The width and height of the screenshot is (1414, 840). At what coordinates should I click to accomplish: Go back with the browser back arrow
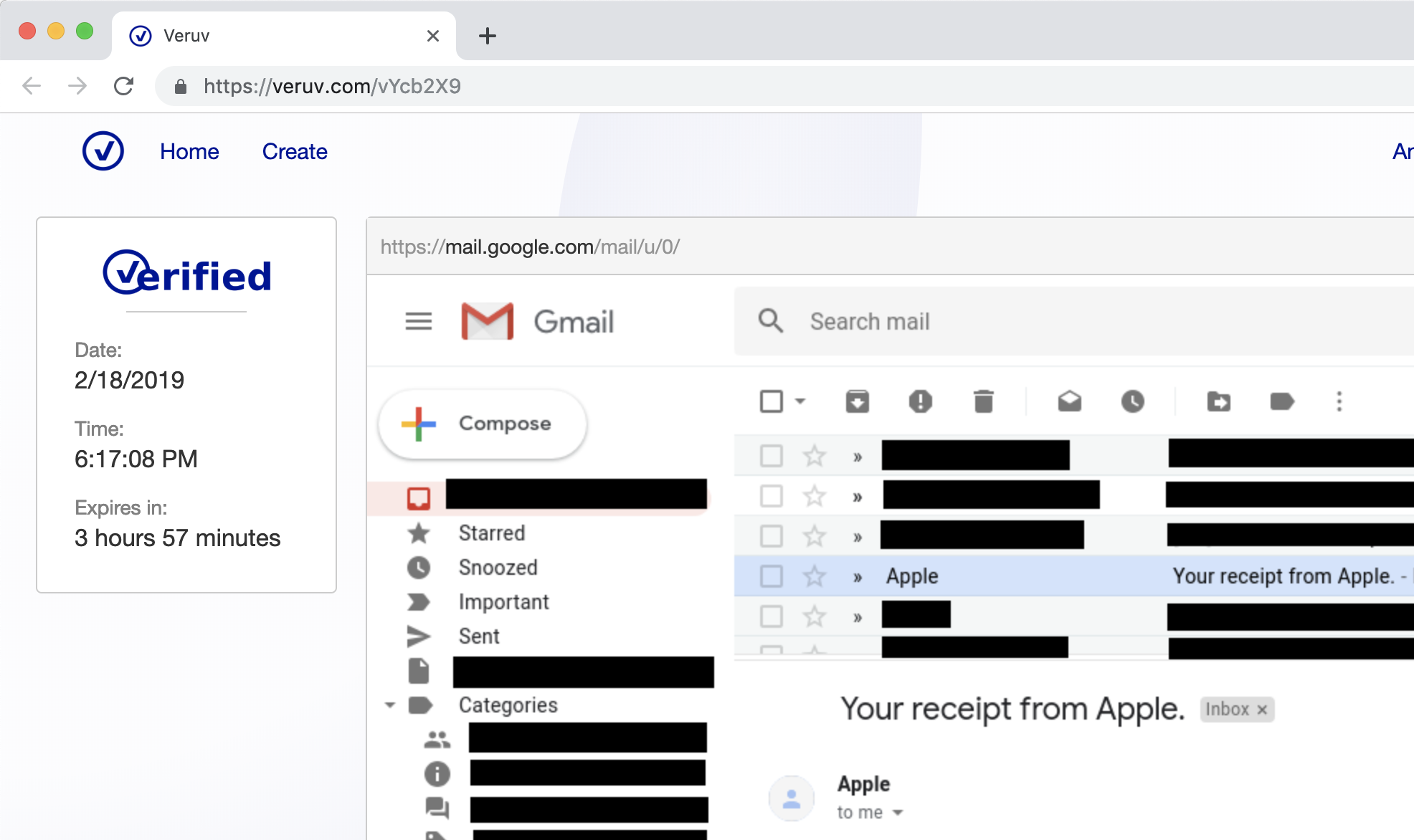[x=32, y=86]
